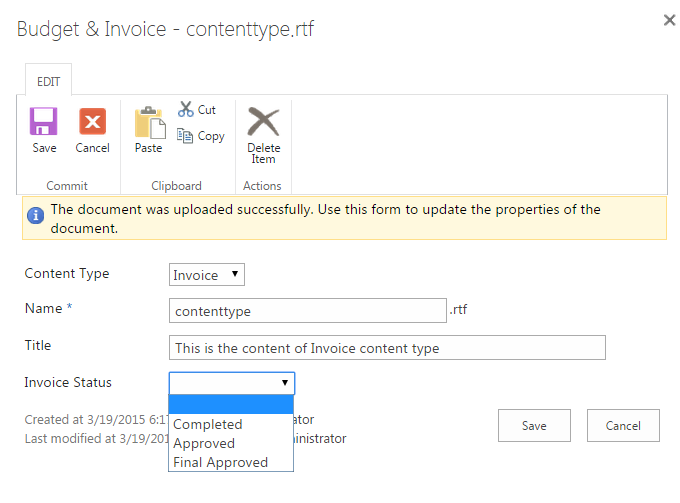Click the red Cancel ribbon icon
This screenshot has height=503, width=680.
click(92, 123)
